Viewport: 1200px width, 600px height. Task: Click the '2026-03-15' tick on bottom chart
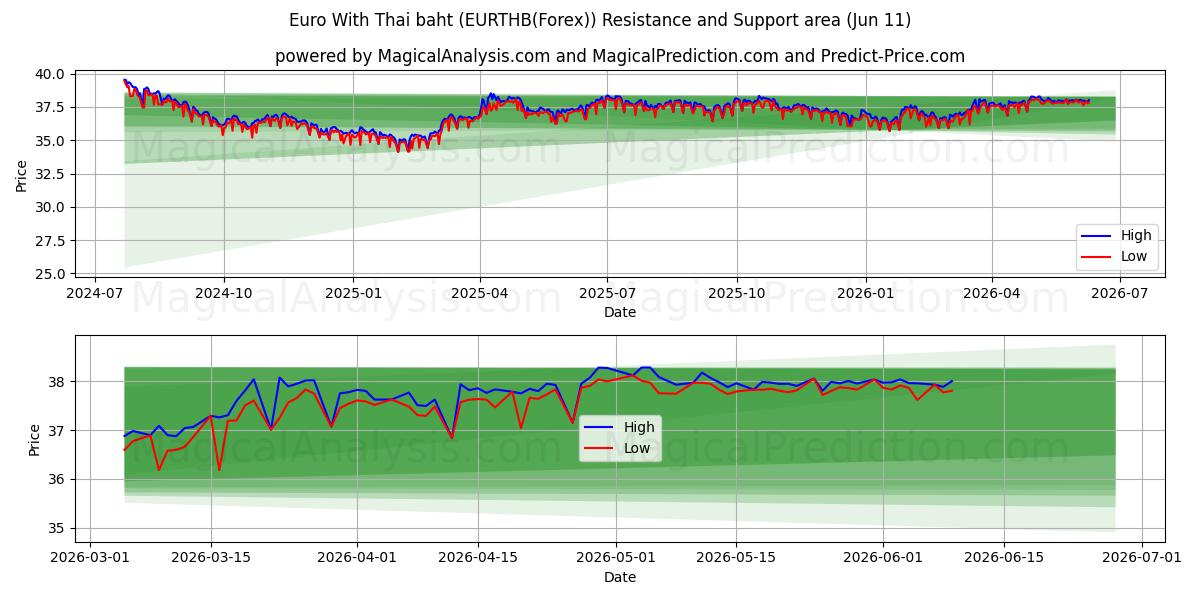210,558
